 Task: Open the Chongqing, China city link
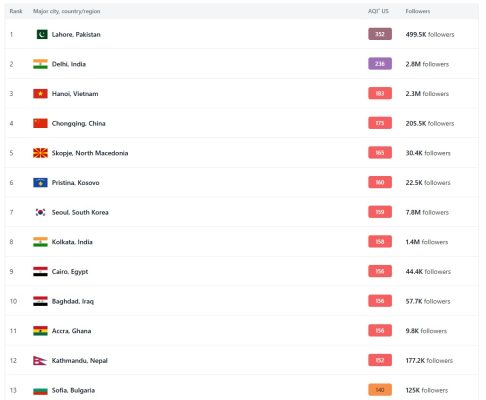coord(79,123)
